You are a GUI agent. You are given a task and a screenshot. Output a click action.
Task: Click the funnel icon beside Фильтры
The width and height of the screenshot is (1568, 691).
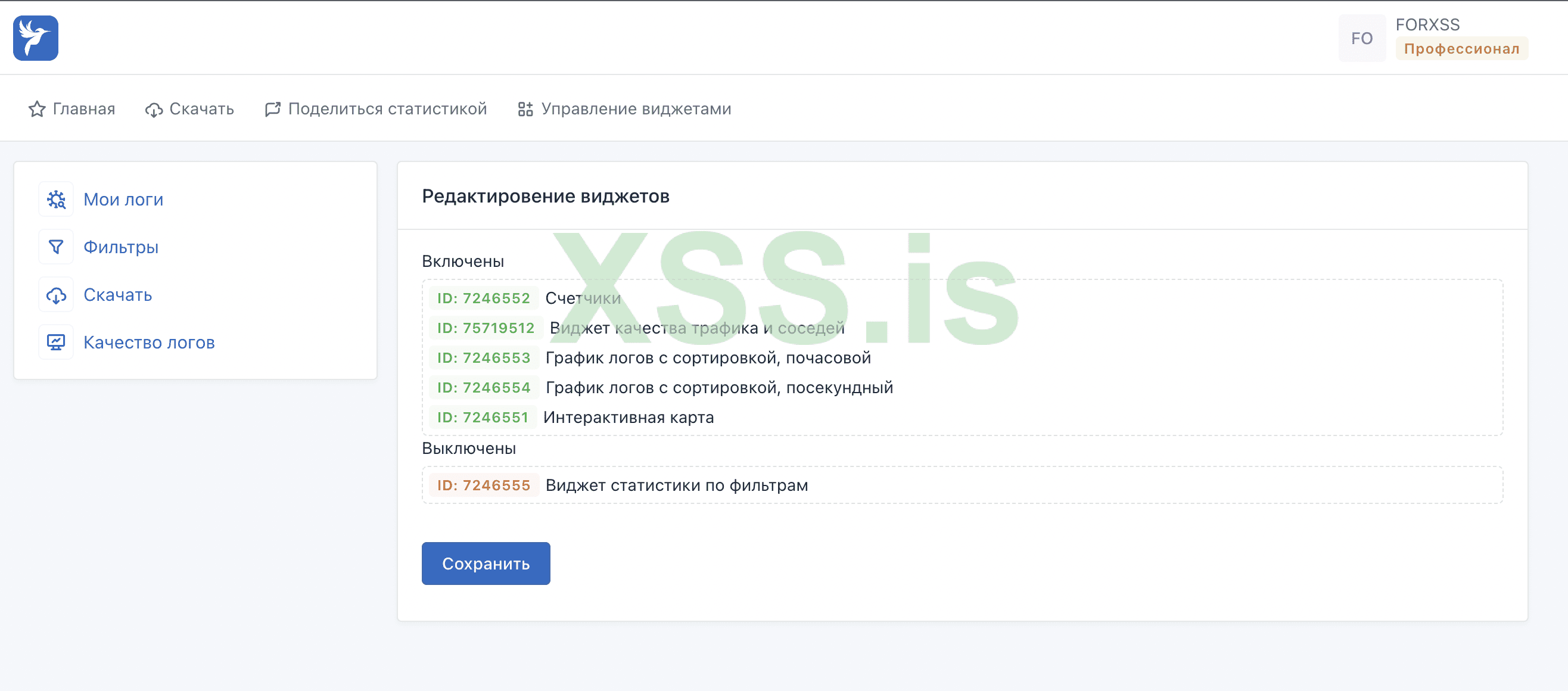pos(56,247)
